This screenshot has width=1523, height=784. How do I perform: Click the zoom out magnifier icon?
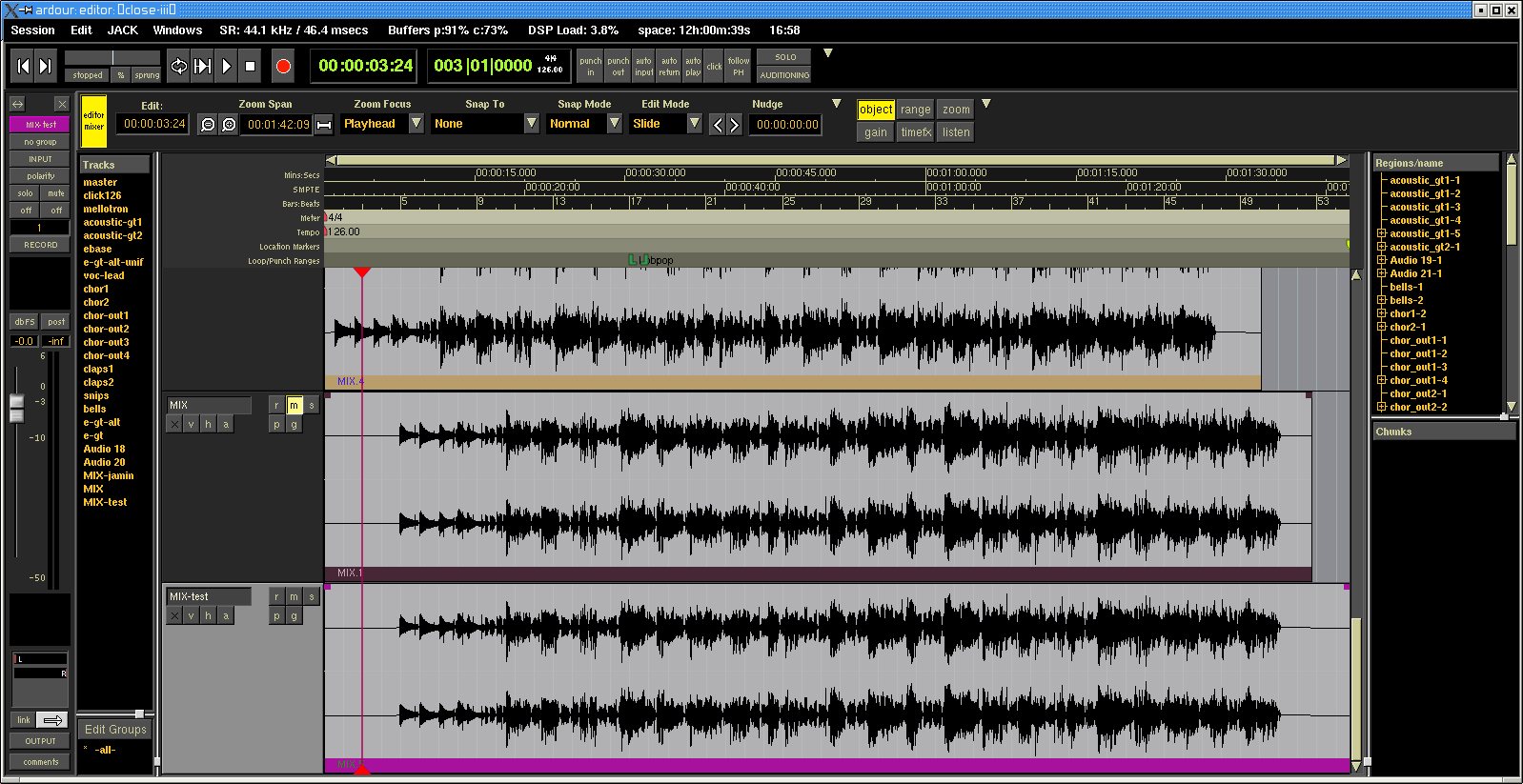click(x=207, y=125)
